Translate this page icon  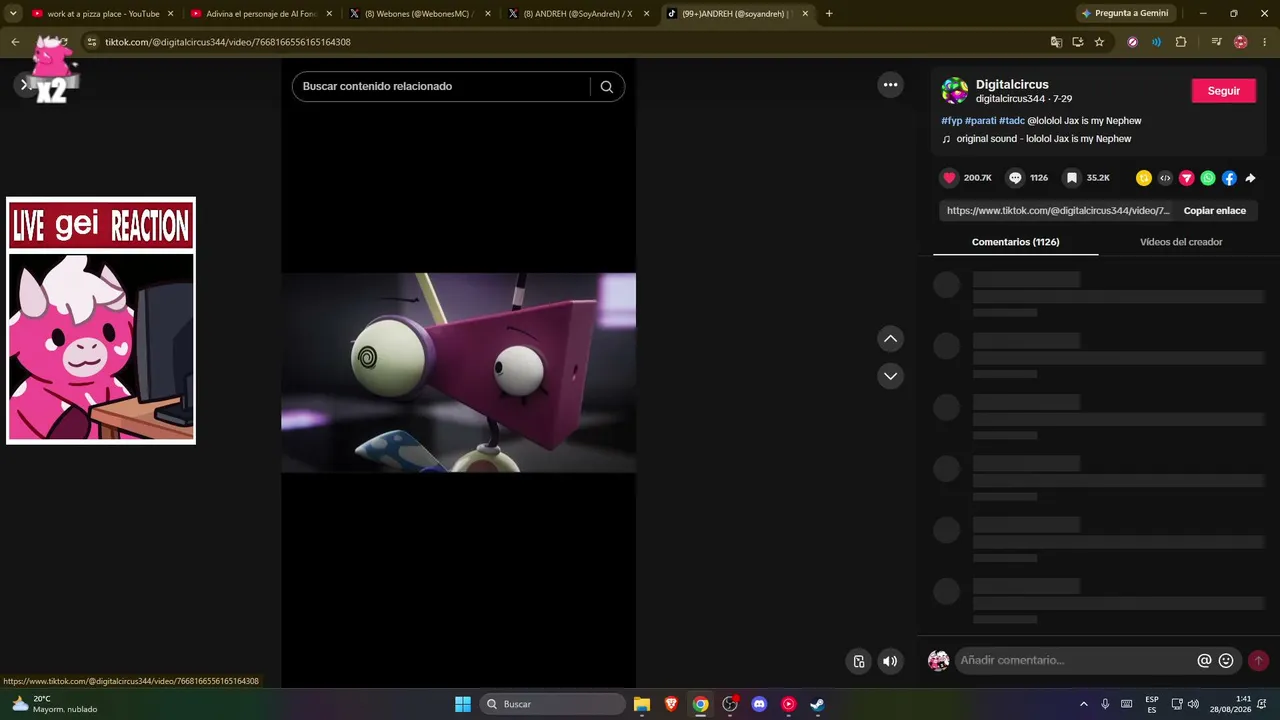(1056, 42)
